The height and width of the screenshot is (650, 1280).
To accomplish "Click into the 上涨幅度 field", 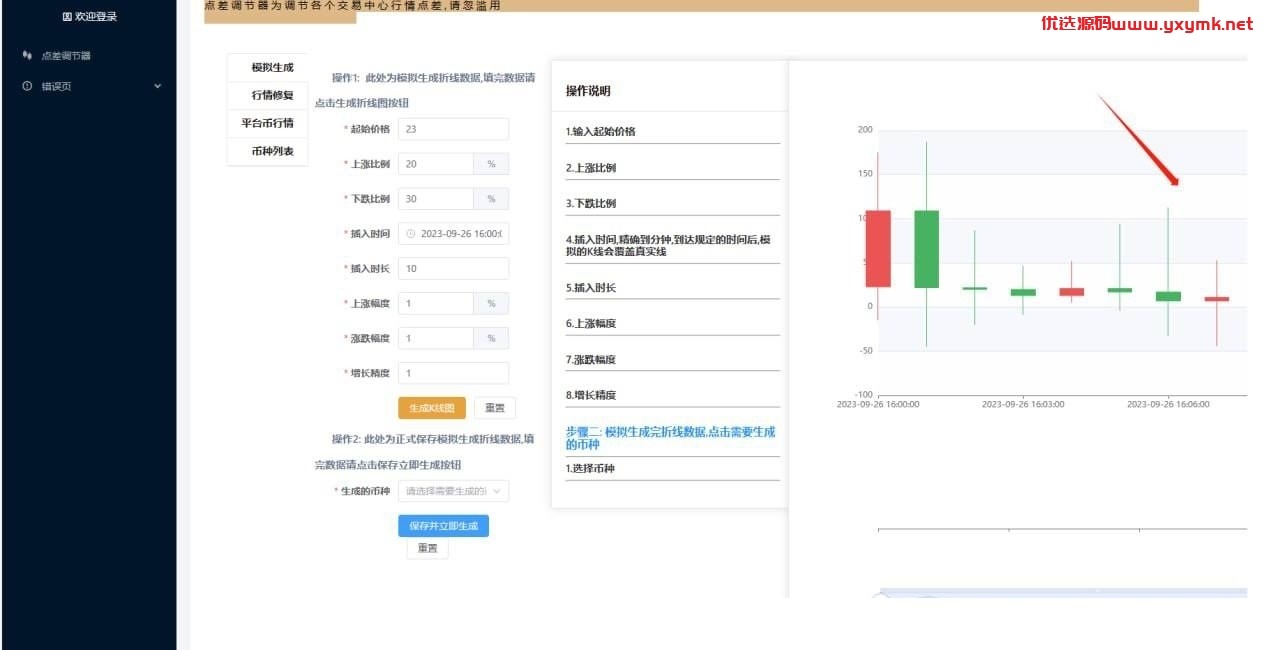I will click(435, 303).
